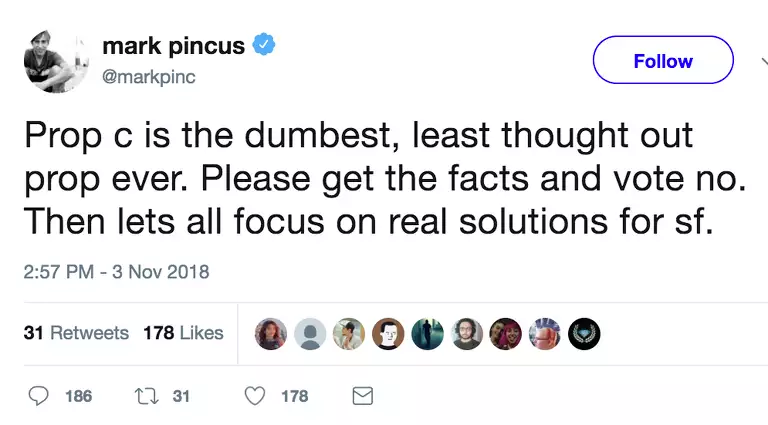Click the reply speech bubble icon
Viewport: 768px width, 425px height.
[x=39, y=396]
